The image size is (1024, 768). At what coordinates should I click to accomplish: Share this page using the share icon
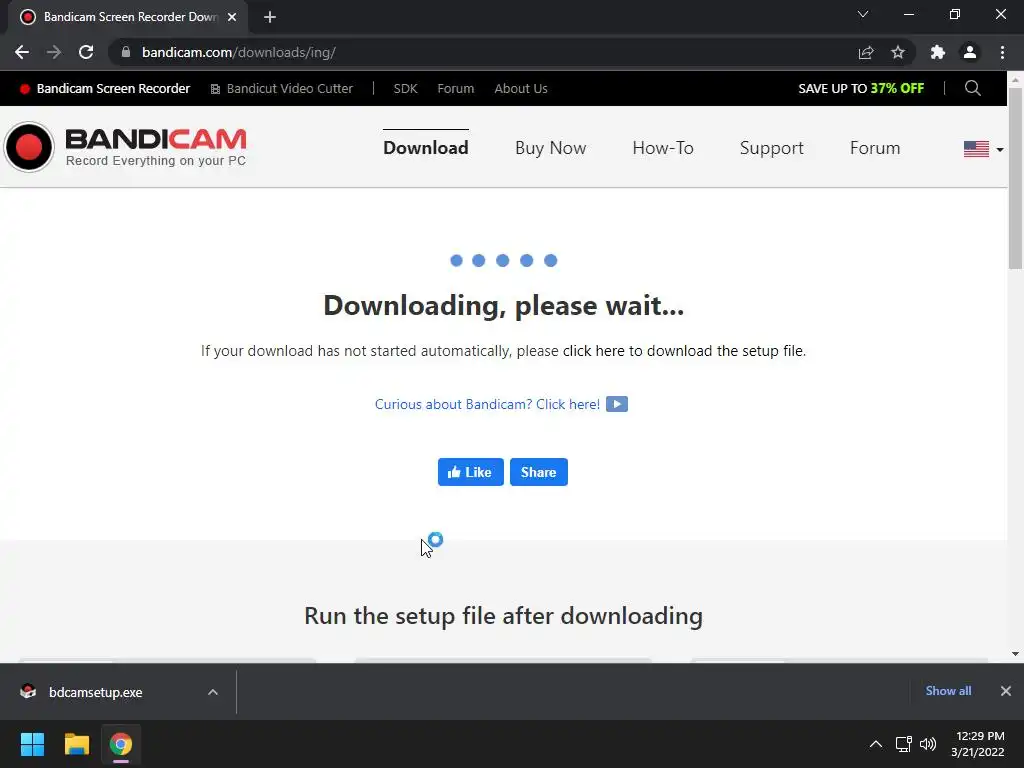pos(866,52)
